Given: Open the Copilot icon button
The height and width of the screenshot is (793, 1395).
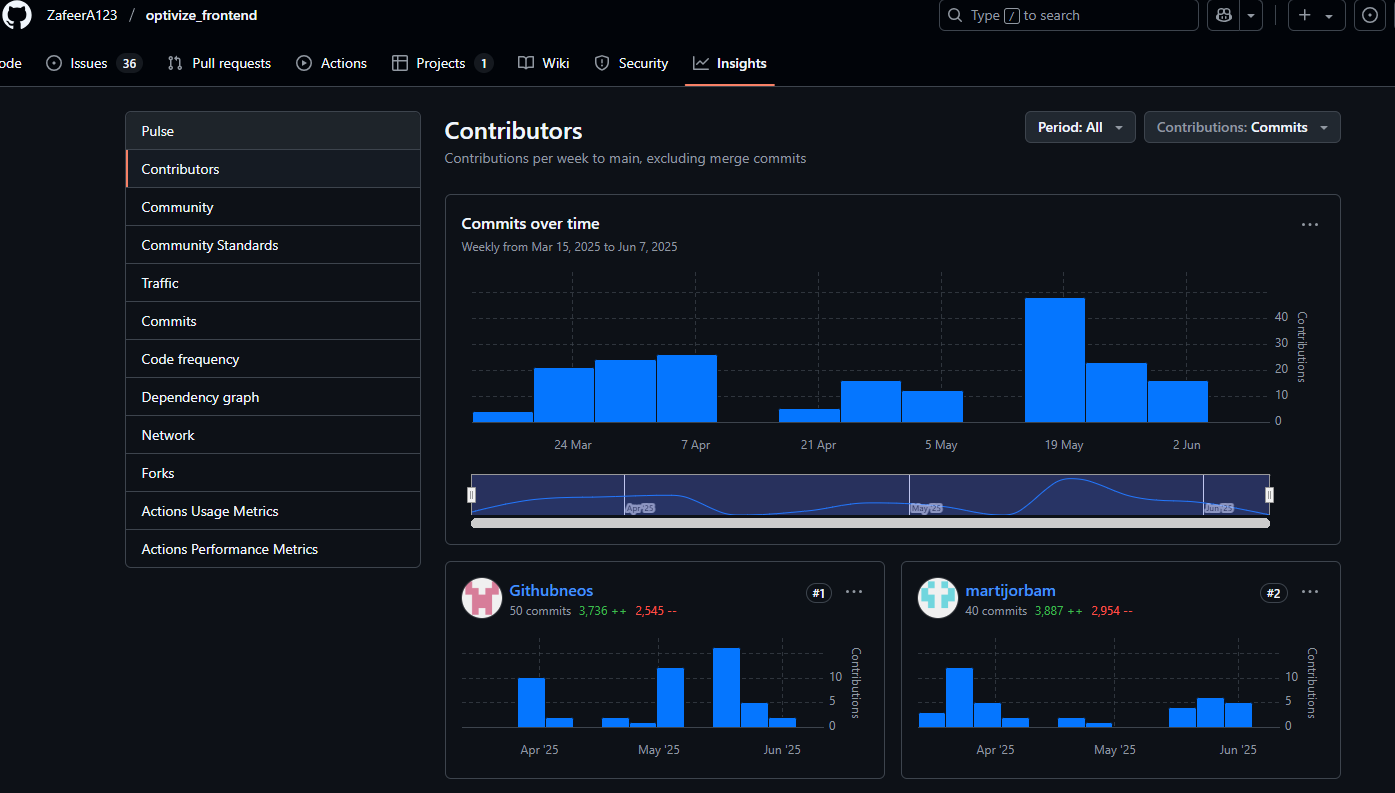Looking at the screenshot, I should (1223, 15).
